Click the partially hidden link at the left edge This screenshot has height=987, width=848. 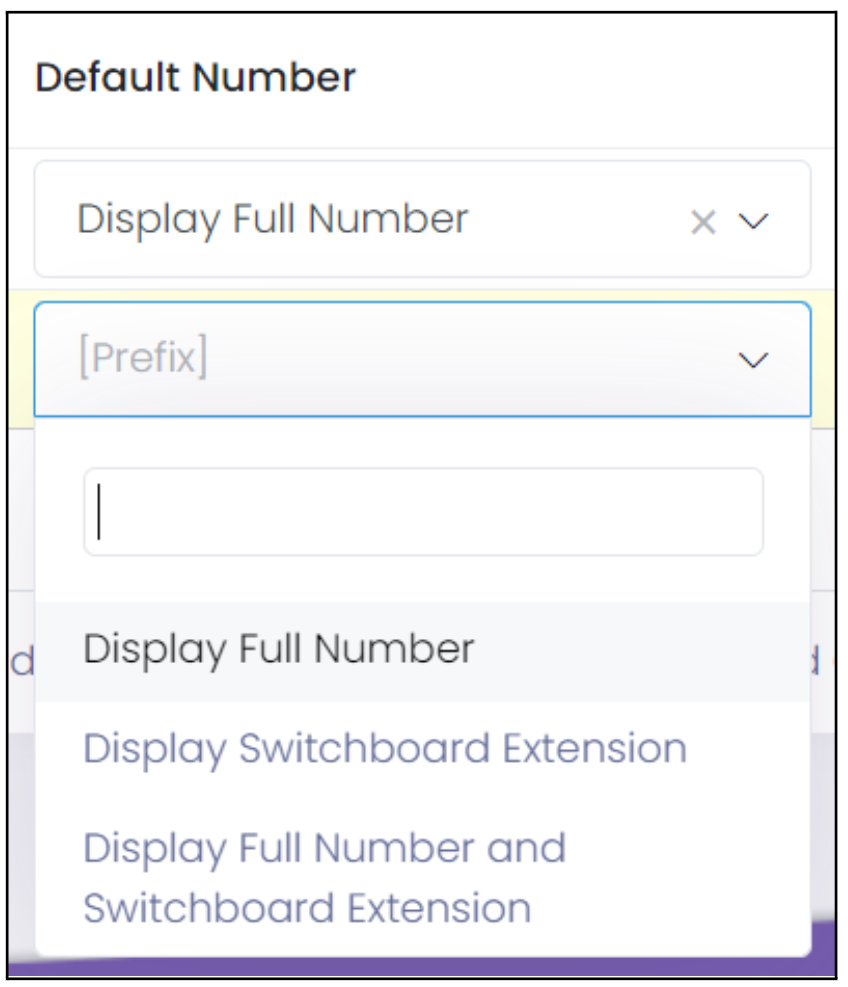(23, 661)
